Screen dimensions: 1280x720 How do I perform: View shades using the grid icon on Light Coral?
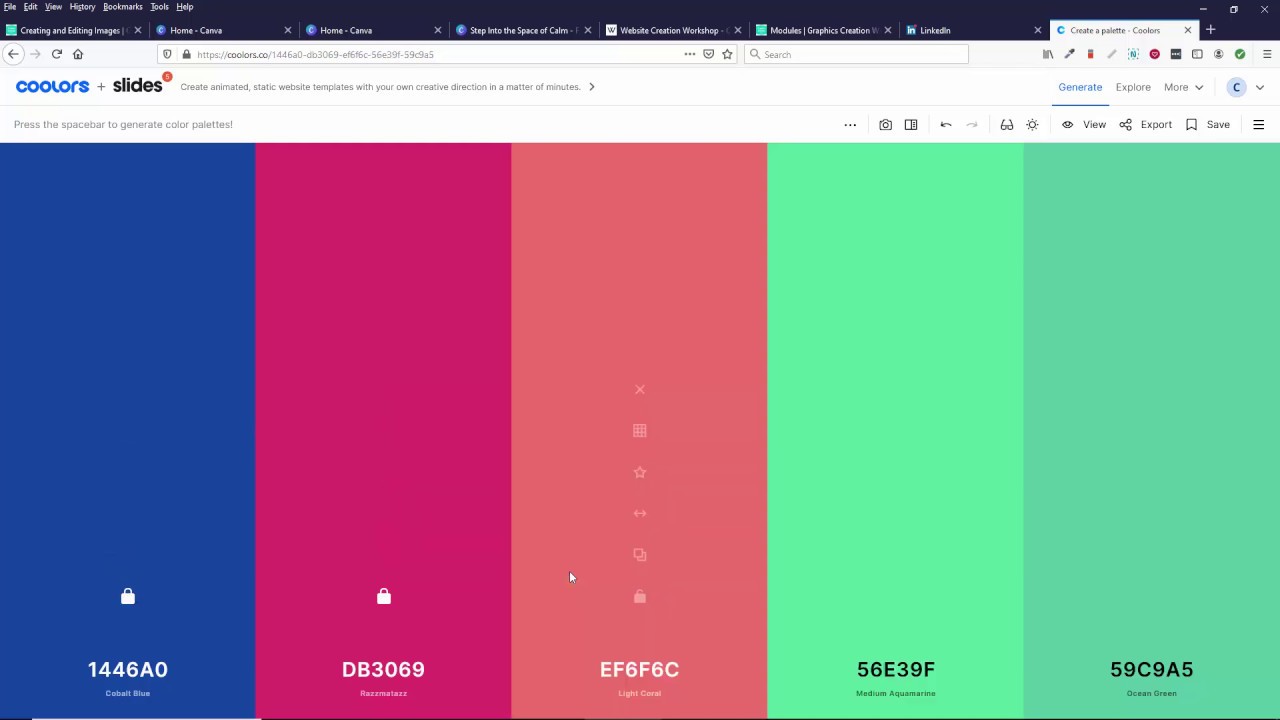pos(640,431)
